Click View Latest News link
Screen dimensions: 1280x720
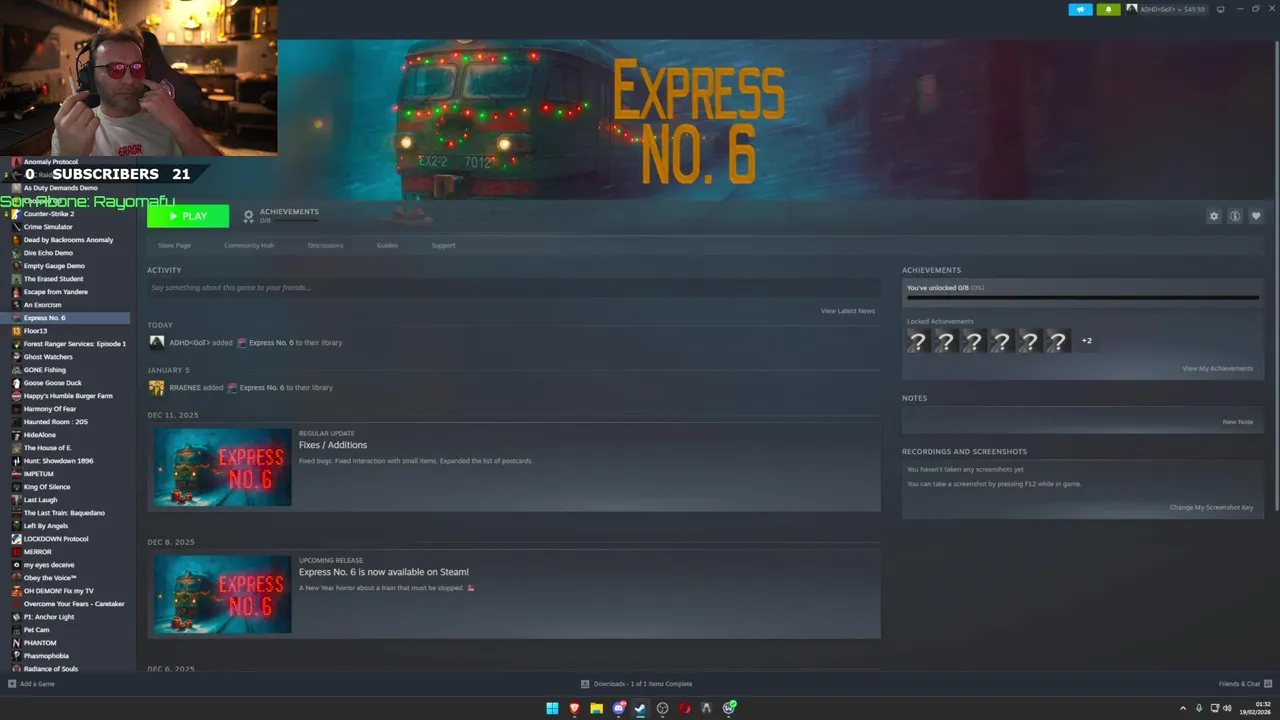point(848,311)
